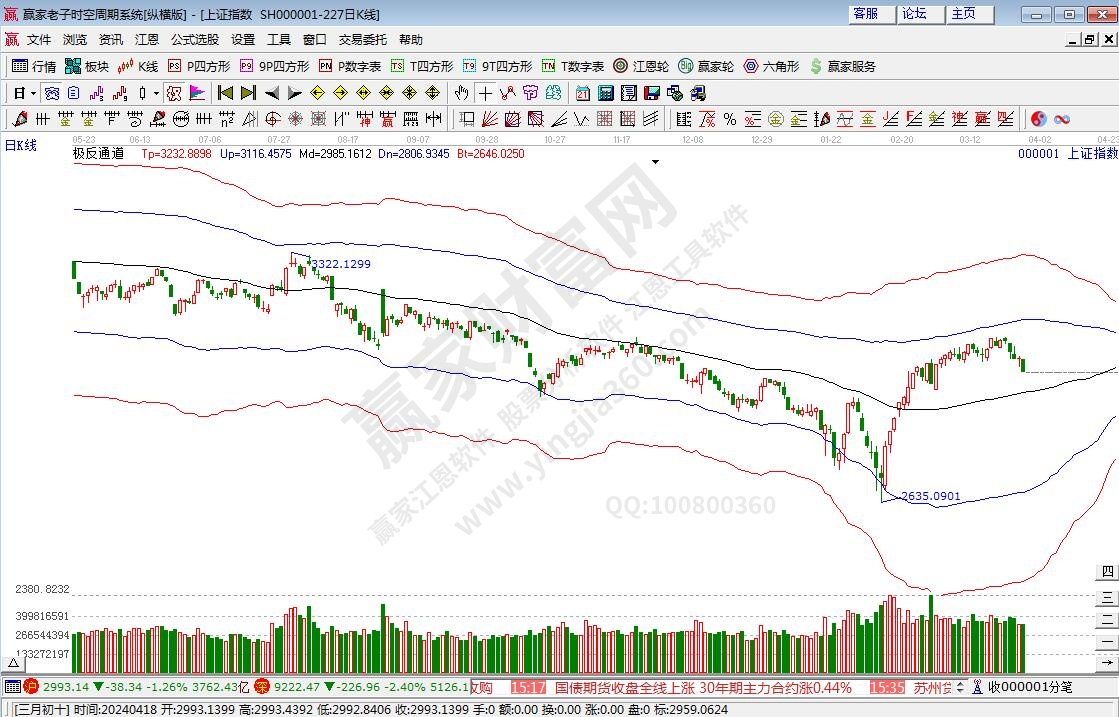Click the calculator icon in toolbar
The image size is (1119, 717).
(605, 93)
